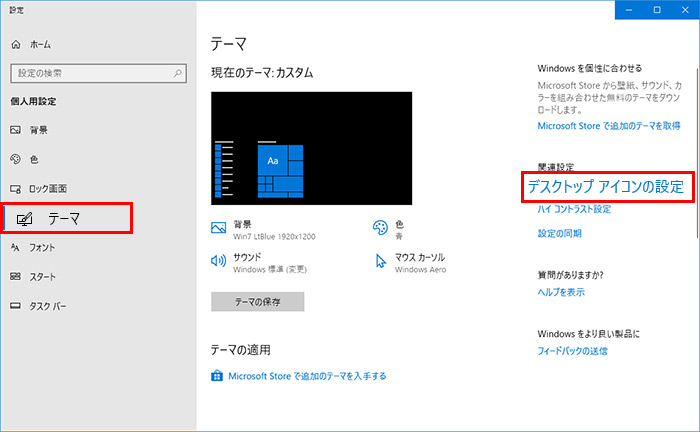Click the current theme preview thumbnail
The image size is (700, 432).
coord(312,148)
